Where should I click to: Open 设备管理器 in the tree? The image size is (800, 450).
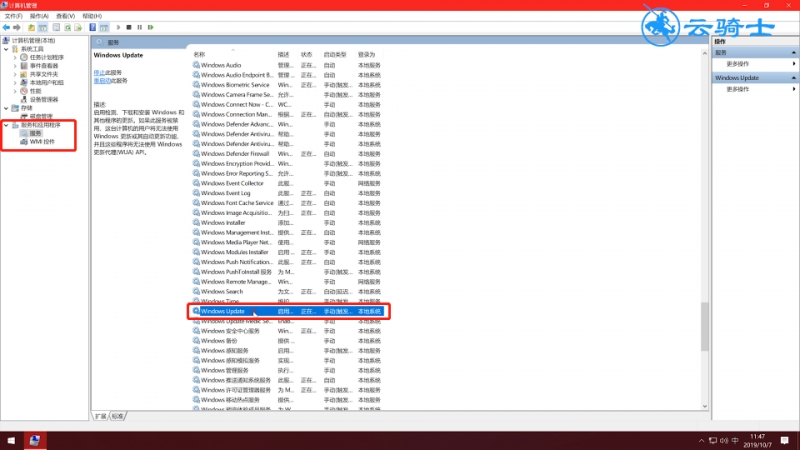click(43, 99)
